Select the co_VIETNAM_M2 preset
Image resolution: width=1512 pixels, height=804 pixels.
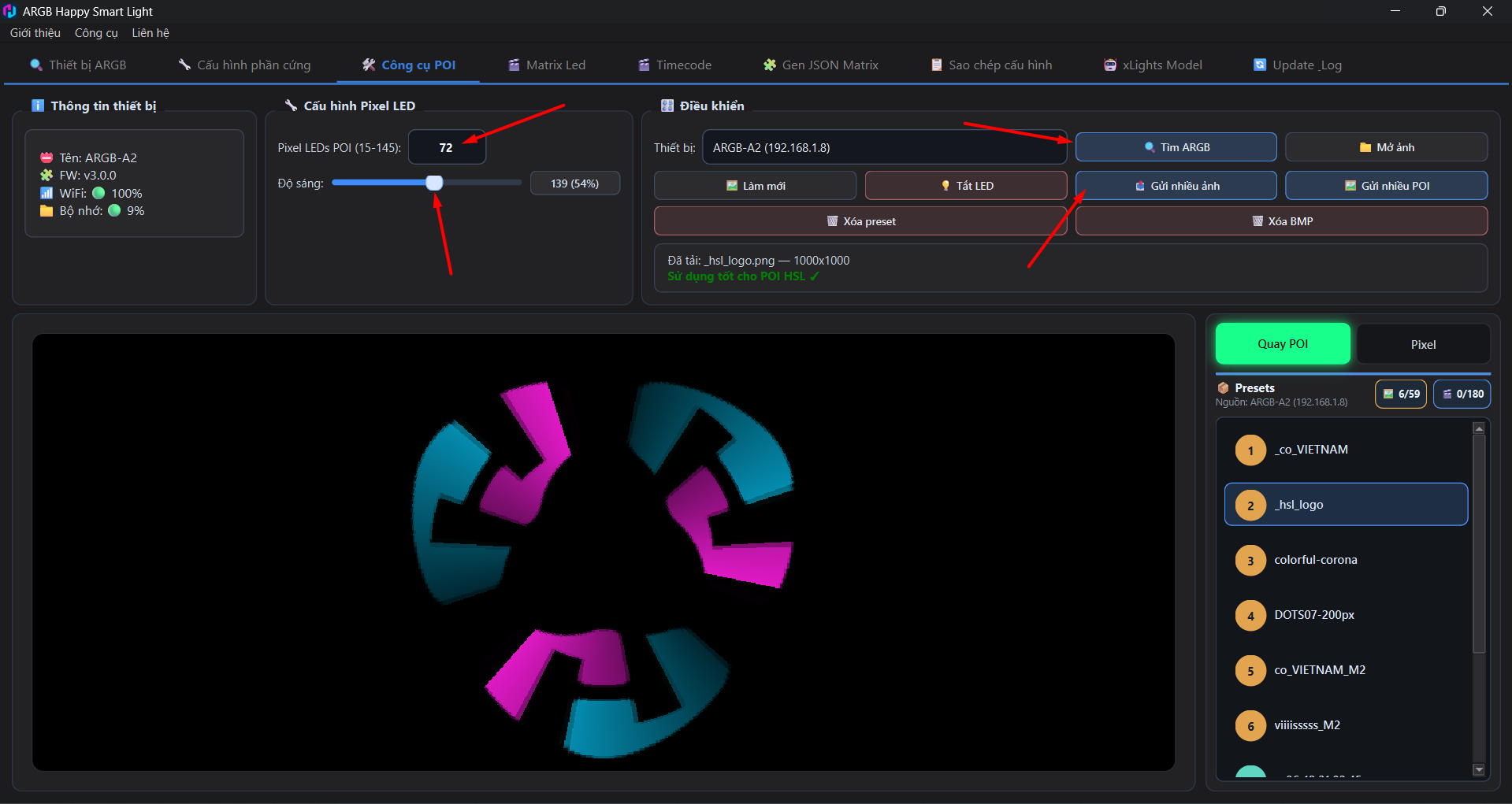point(1346,670)
